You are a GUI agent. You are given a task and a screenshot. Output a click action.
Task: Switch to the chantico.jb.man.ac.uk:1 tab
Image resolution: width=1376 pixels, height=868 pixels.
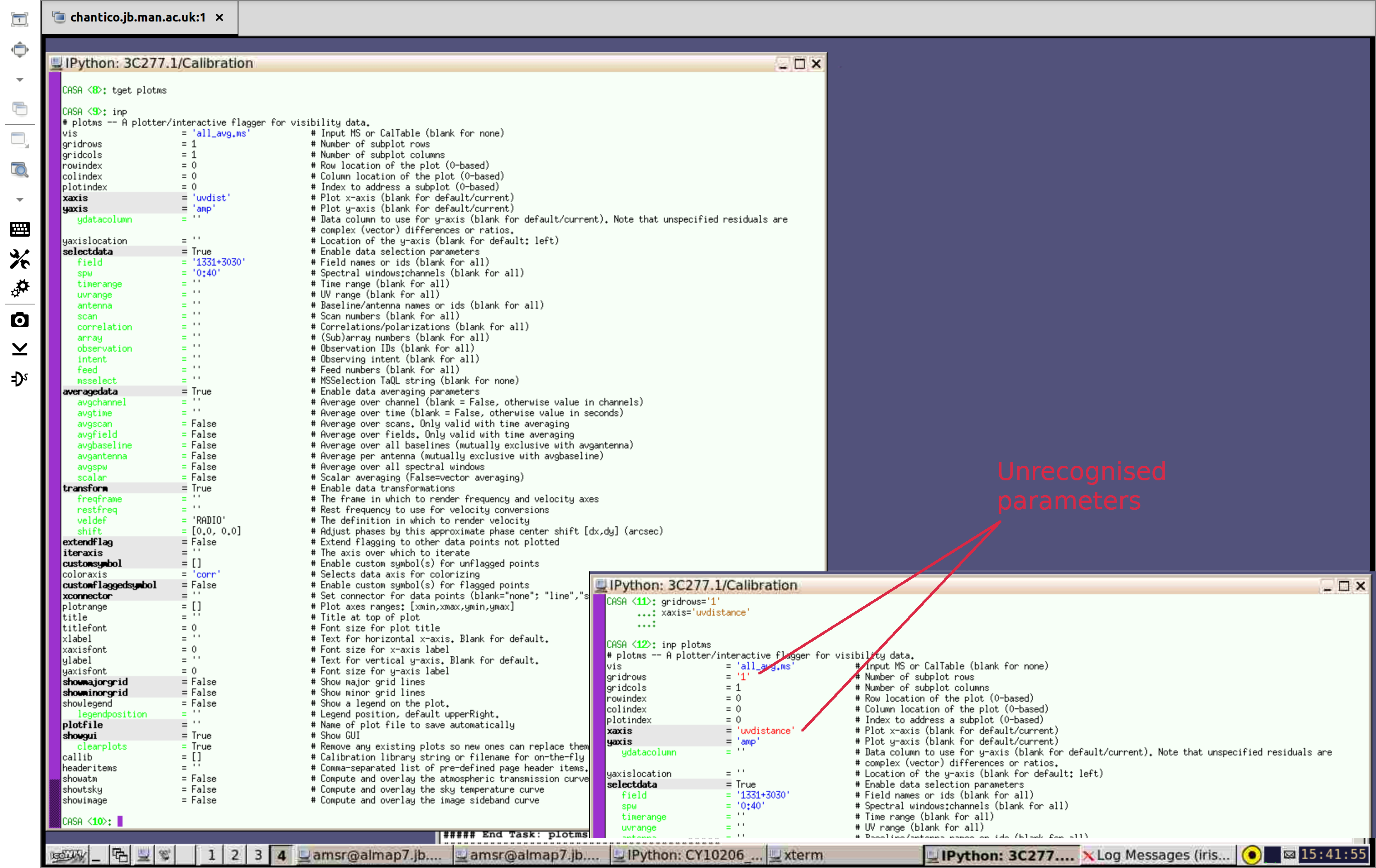[137, 17]
